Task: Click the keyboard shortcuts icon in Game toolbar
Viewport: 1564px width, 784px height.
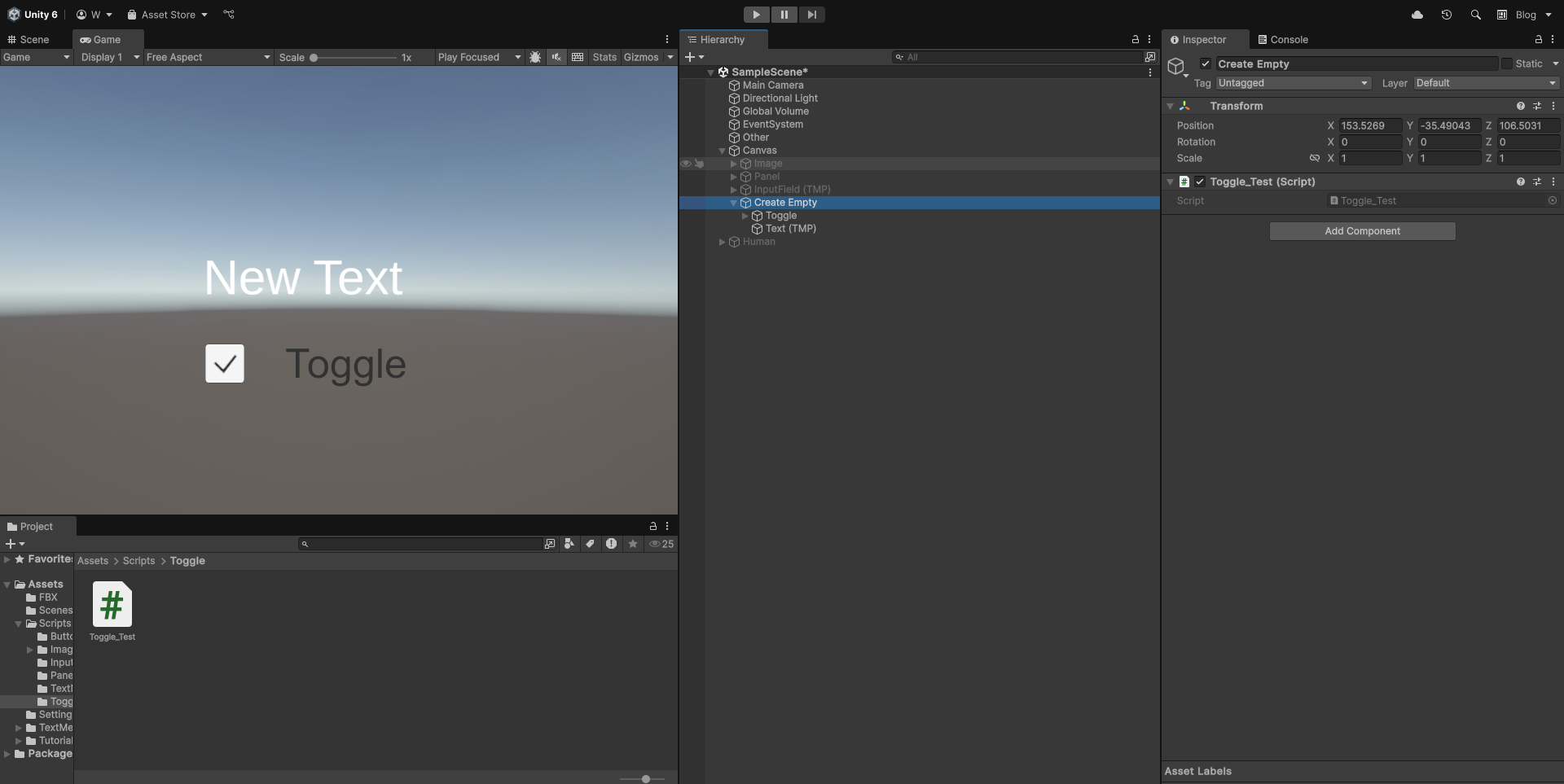Action: 578,57
